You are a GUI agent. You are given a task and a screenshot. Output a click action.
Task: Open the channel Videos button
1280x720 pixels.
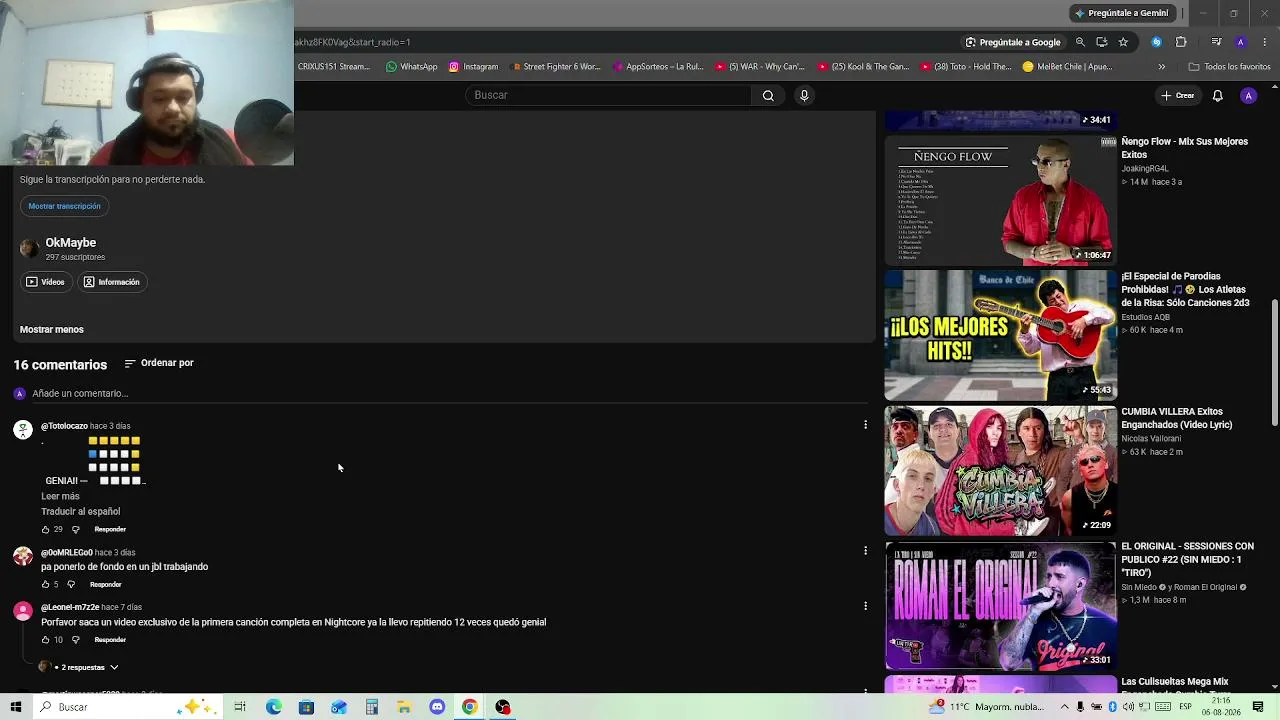tap(46, 282)
